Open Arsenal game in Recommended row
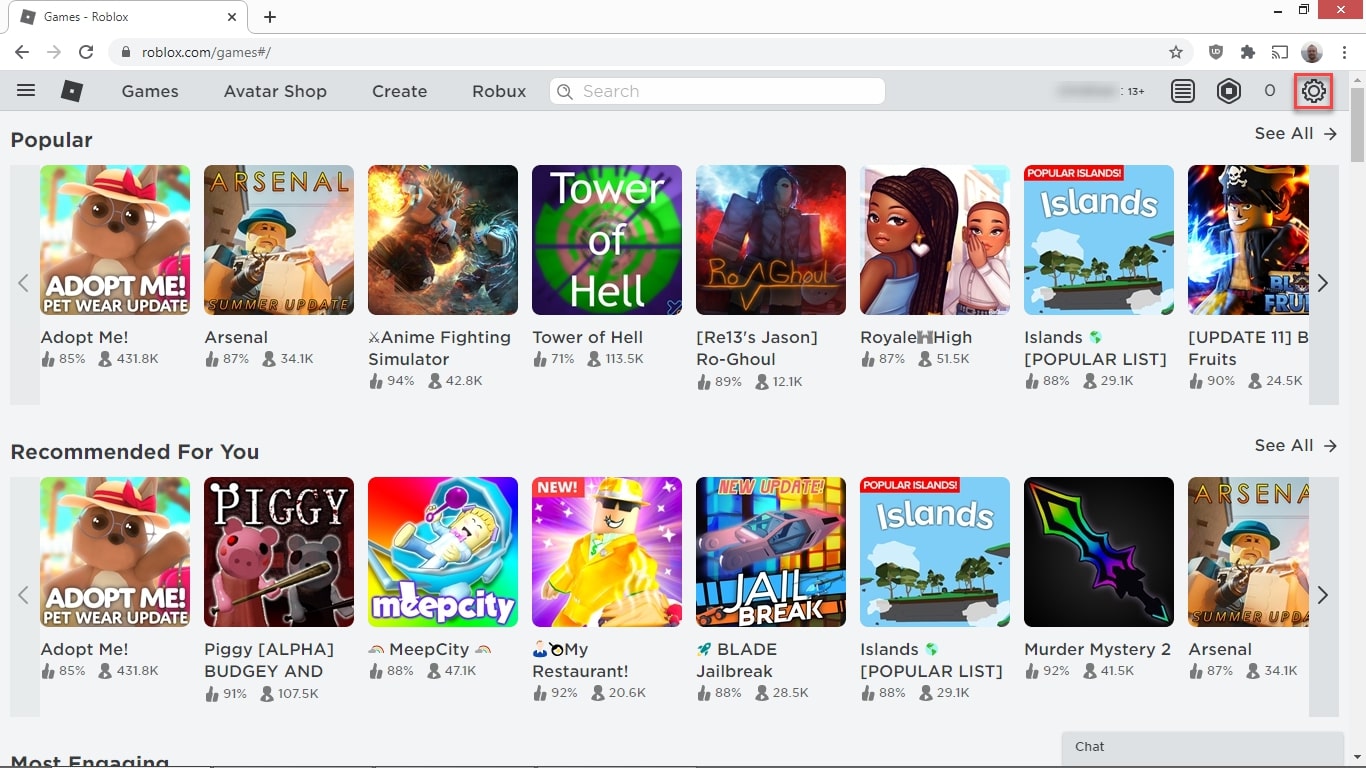Image resolution: width=1366 pixels, height=768 pixels. [1248, 552]
